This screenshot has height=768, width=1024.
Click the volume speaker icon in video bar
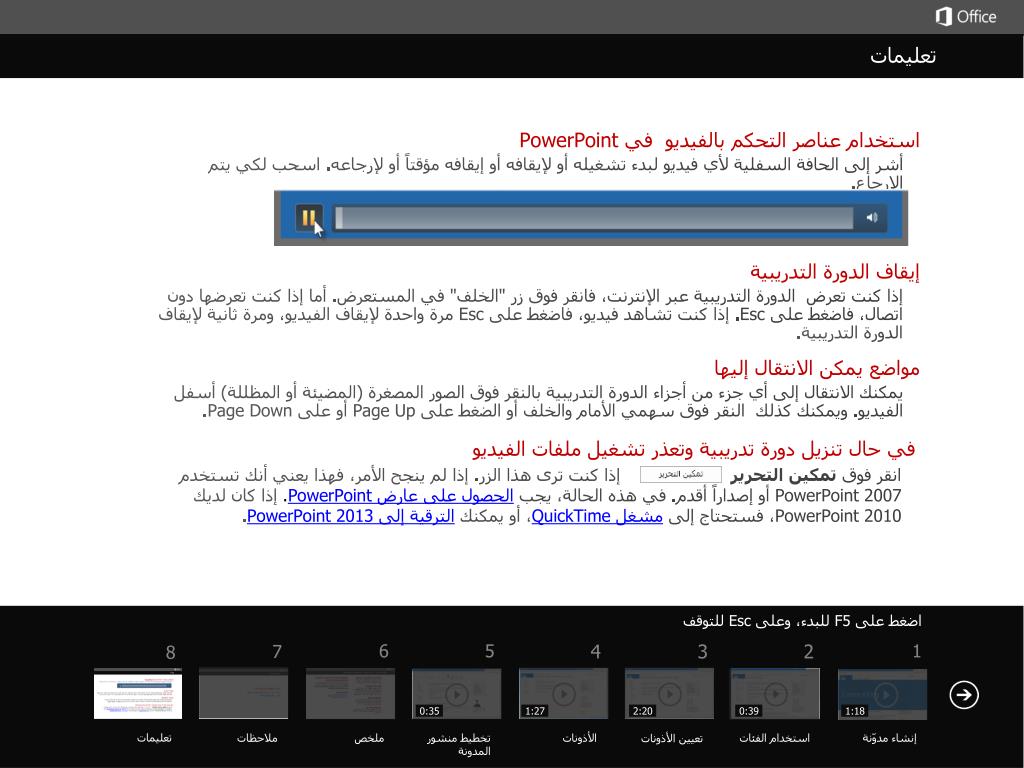872,217
